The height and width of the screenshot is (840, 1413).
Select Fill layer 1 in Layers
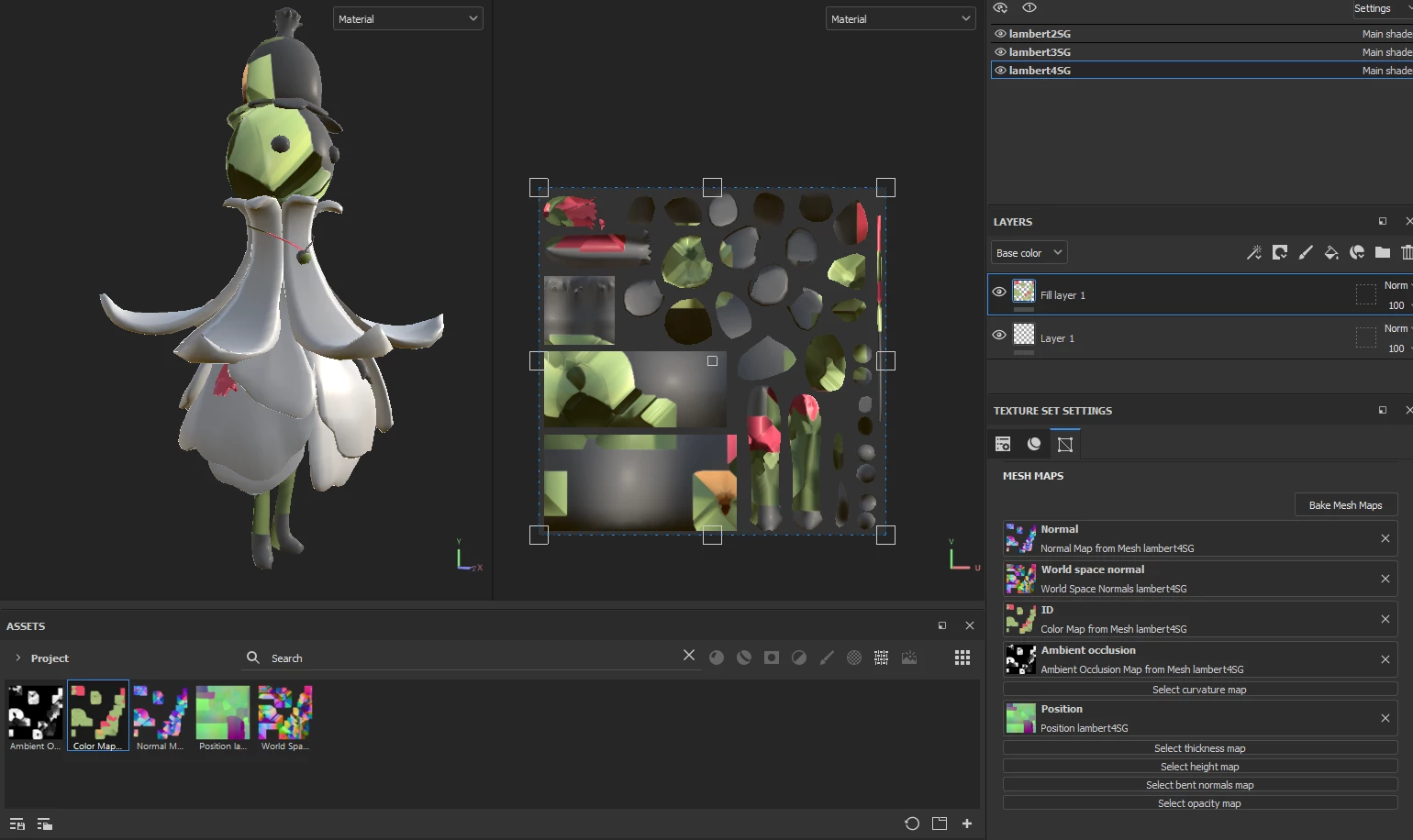click(1200, 294)
